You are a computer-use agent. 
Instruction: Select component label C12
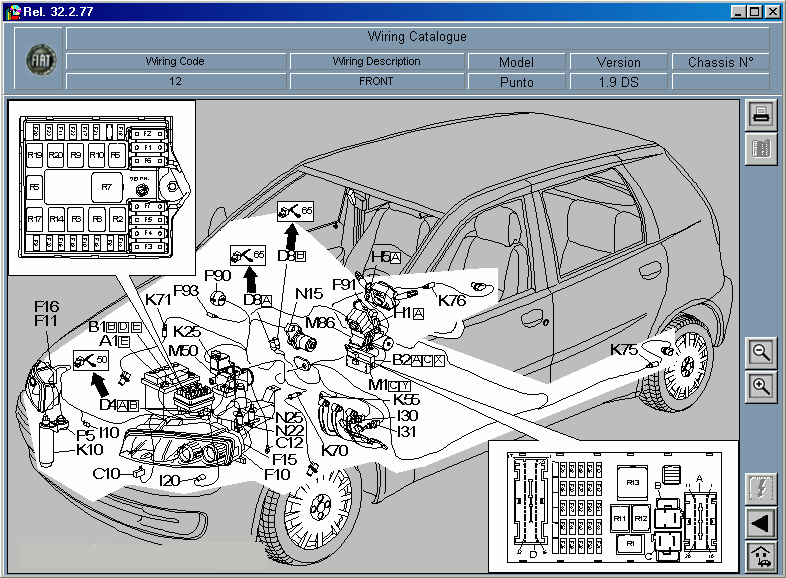[289, 443]
